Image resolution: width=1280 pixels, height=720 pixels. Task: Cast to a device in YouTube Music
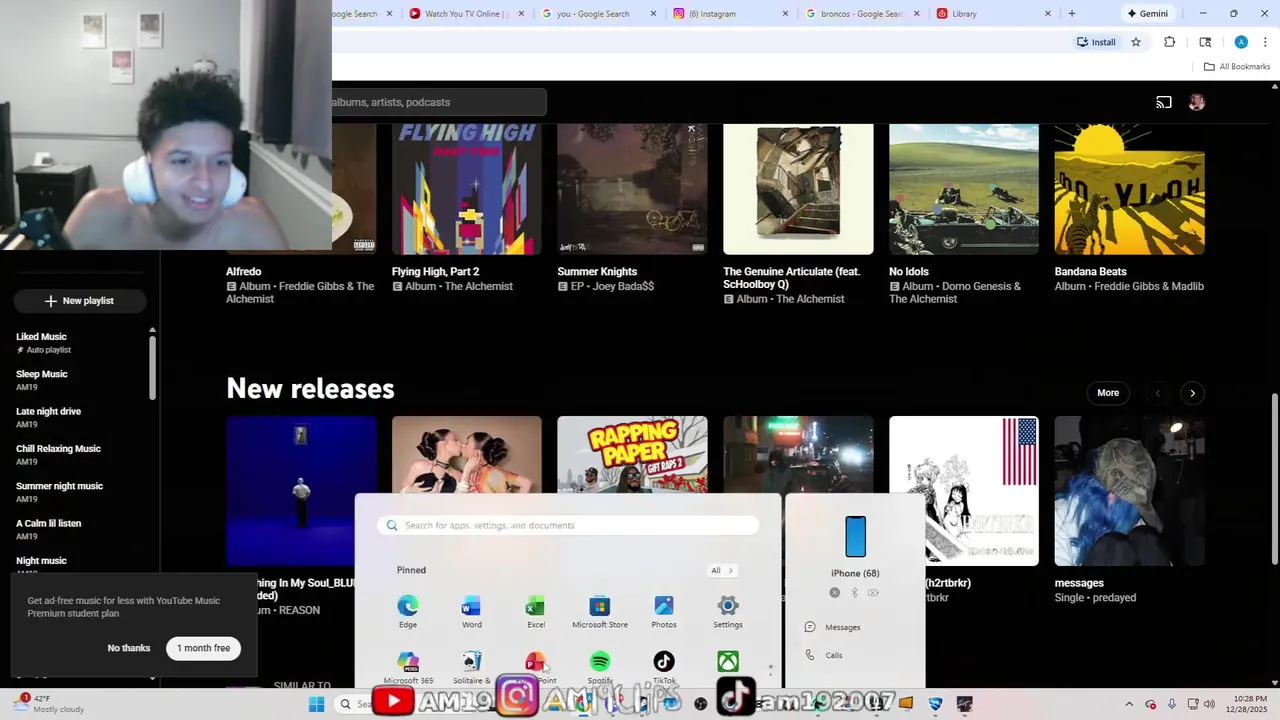coord(1164,102)
